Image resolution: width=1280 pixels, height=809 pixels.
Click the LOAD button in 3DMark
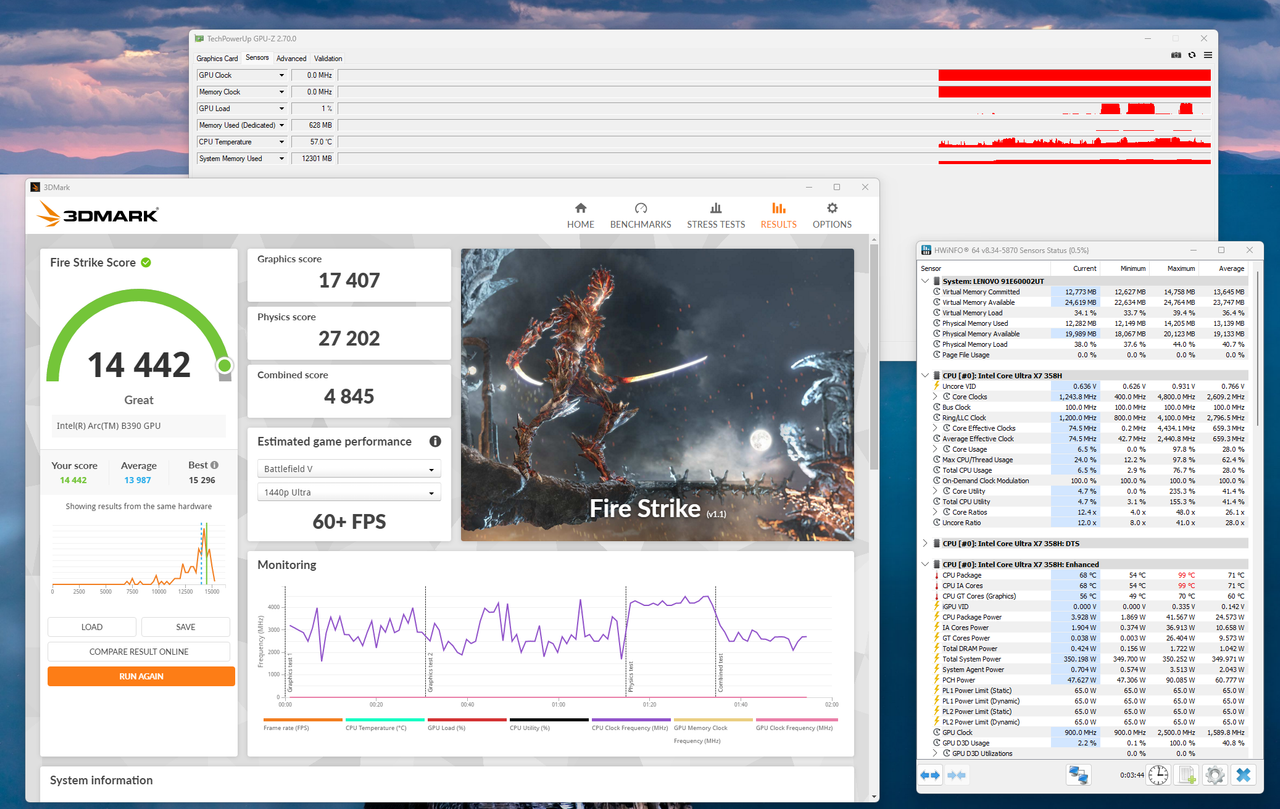point(92,627)
